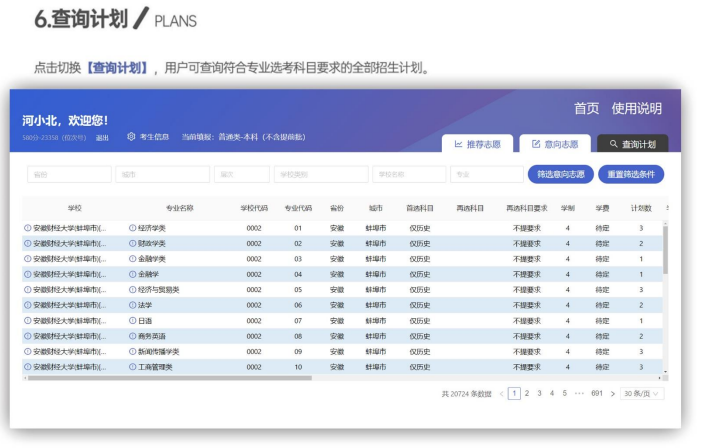This screenshot has width=711, height=448.
Task: Click info icon beside 经济学类 major
Action: pyautogui.click(x=133, y=228)
